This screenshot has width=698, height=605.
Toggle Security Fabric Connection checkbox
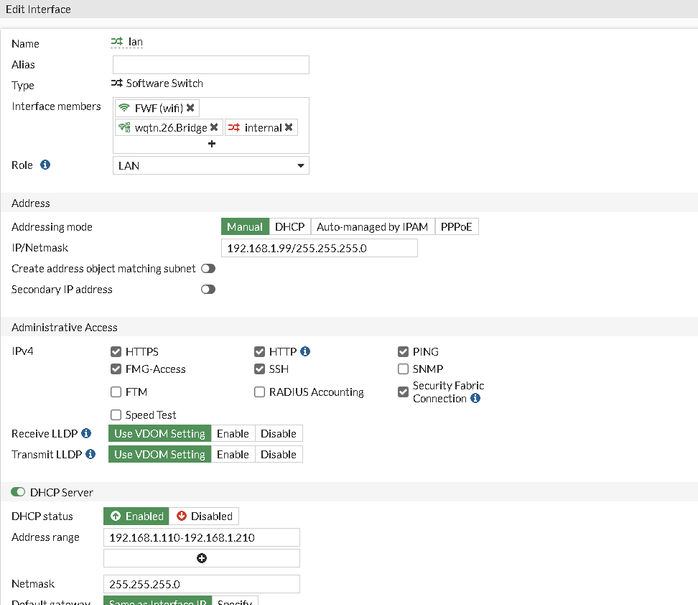tap(403, 392)
